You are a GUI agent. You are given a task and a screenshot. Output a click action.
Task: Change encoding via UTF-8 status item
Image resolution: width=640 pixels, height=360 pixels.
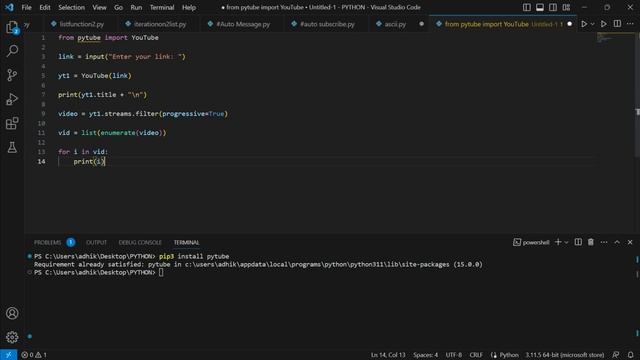454,355
